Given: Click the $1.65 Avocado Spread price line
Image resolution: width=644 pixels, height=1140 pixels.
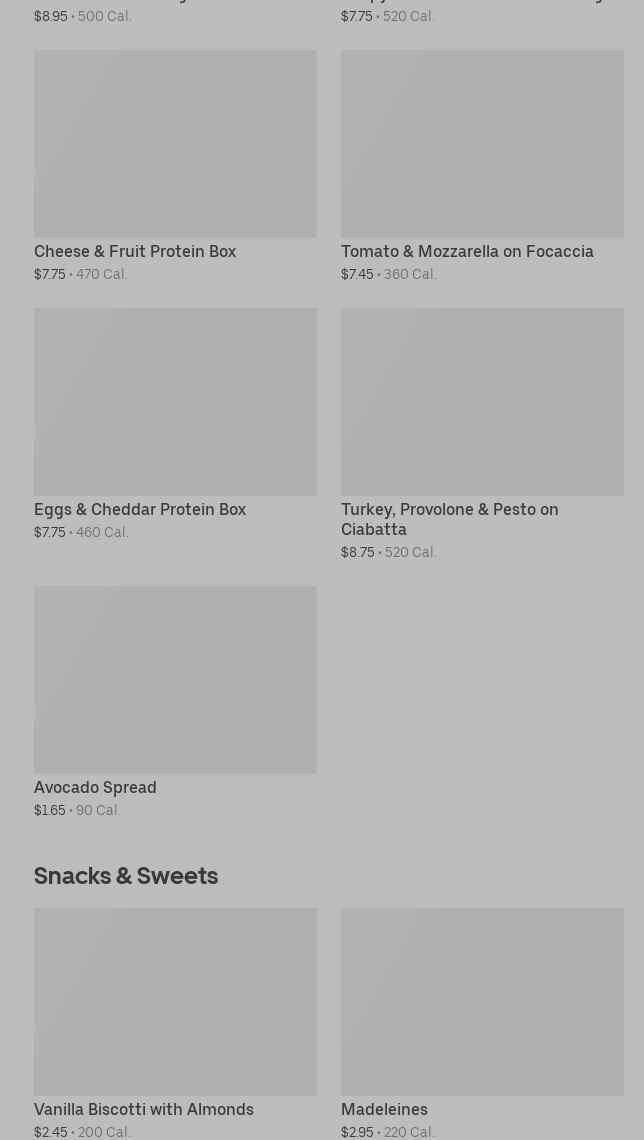Looking at the screenshot, I should (x=77, y=811).
